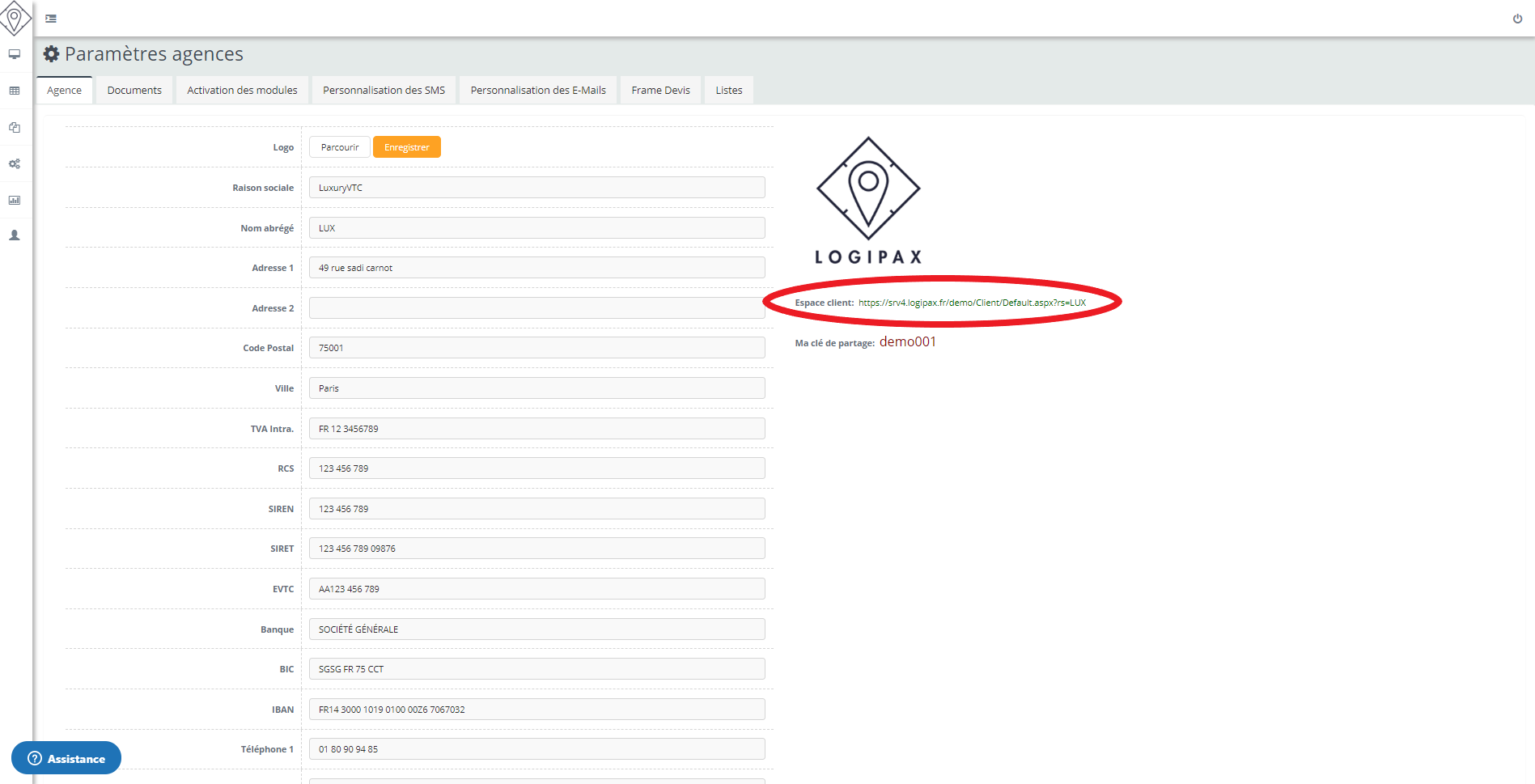Screen dimensions: 1535x784
Task: Click the Logipax logo in the sidebar
Action: coord(15,18)
